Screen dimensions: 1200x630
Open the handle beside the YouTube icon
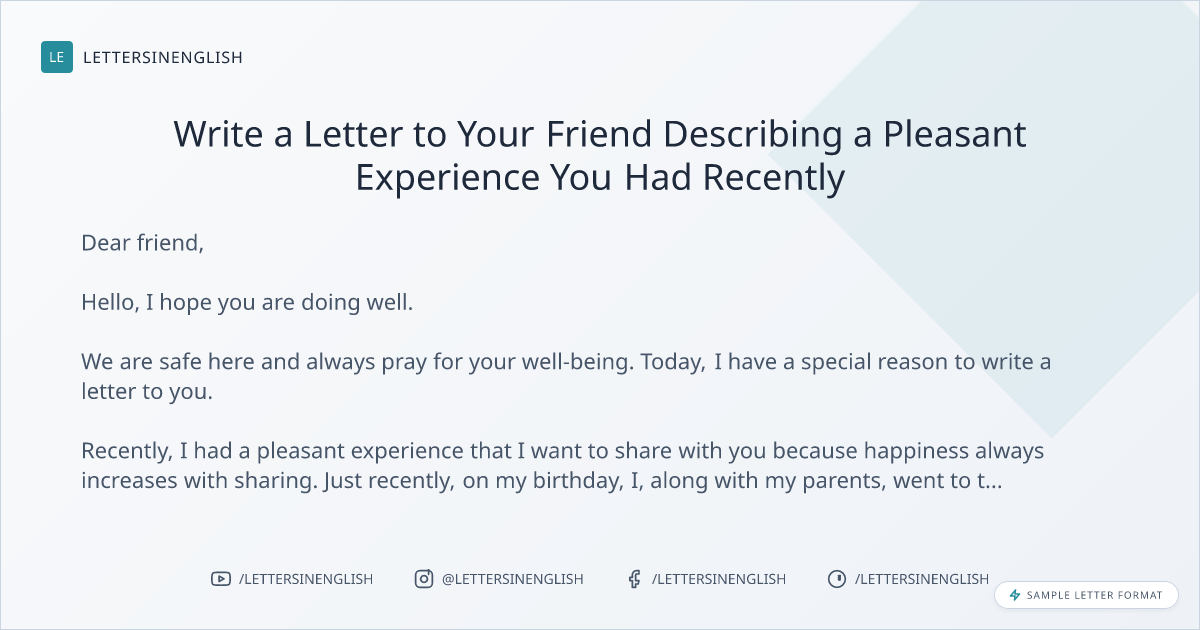tap(306, 579)
